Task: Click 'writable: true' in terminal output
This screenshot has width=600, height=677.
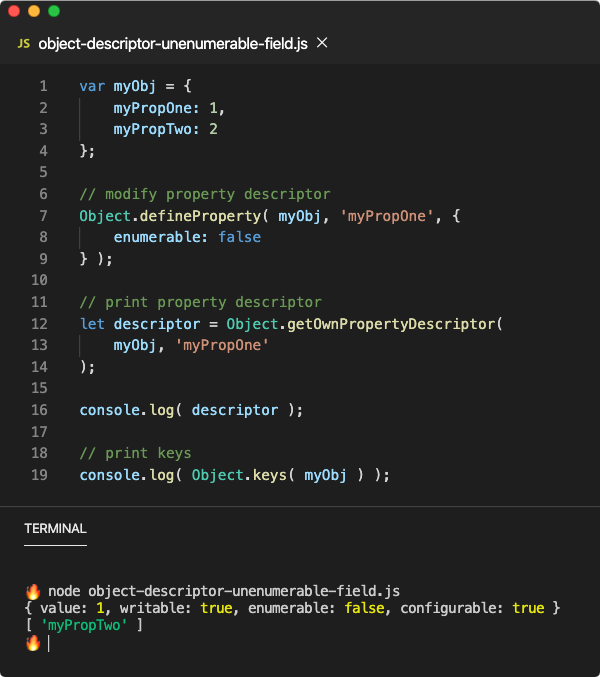Action: tap(176, 608)
